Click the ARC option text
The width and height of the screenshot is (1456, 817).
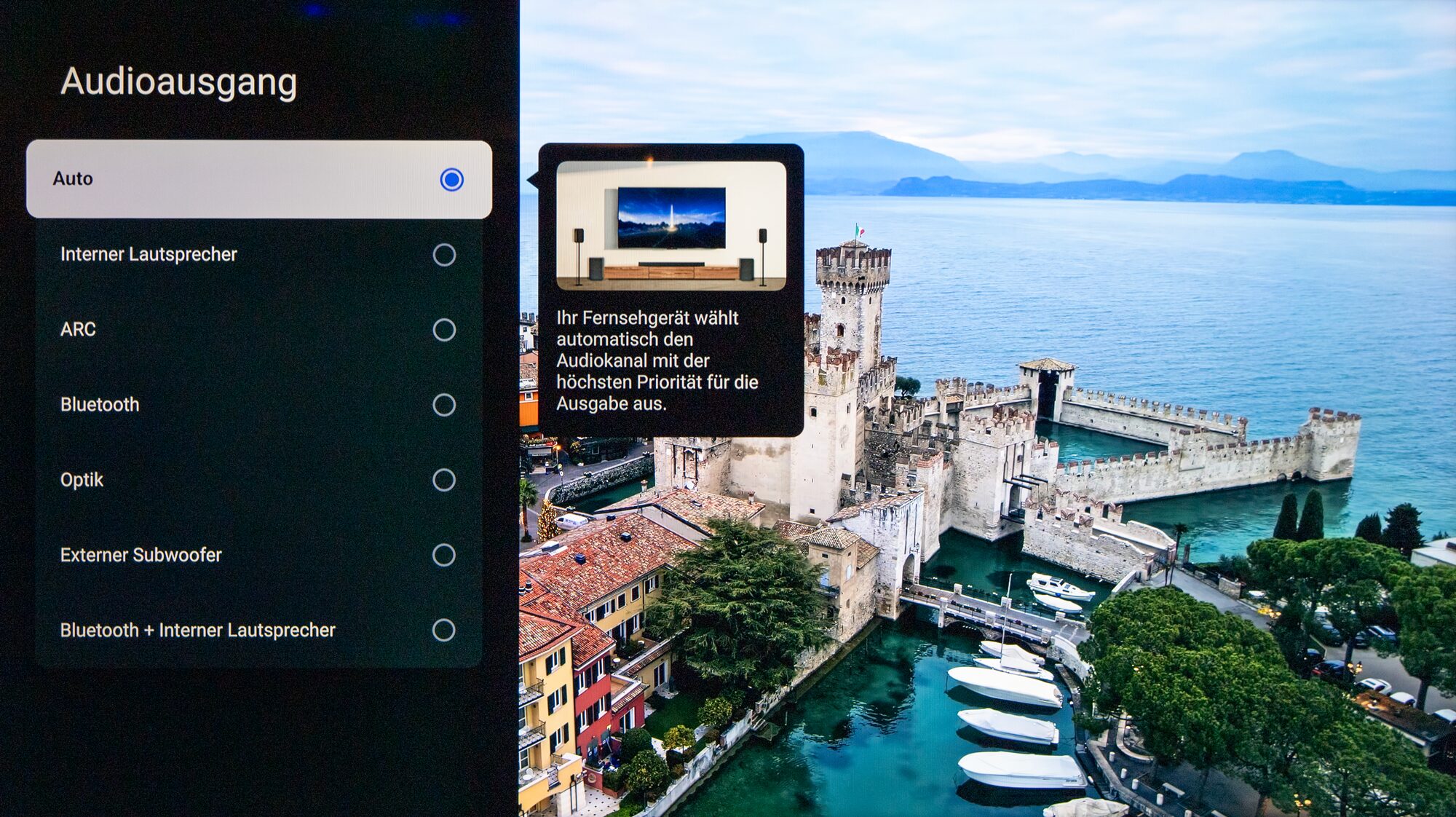coord(78,329)
